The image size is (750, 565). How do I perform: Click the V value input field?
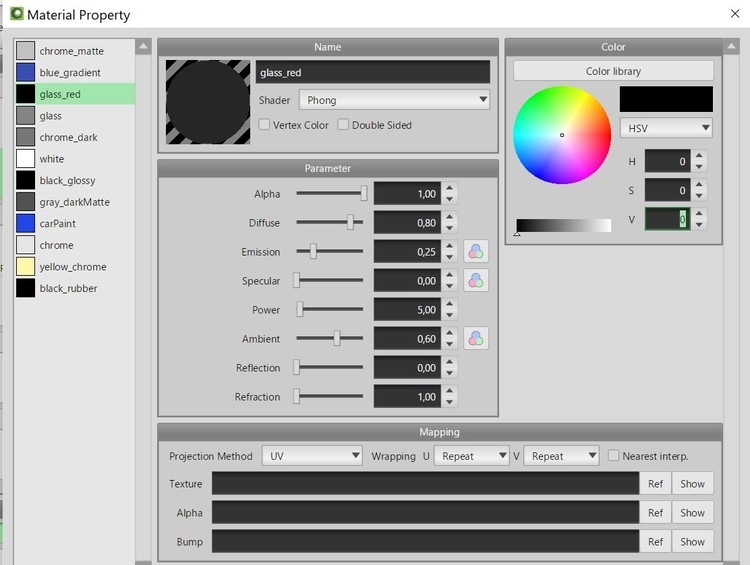(x=667, y=219)
